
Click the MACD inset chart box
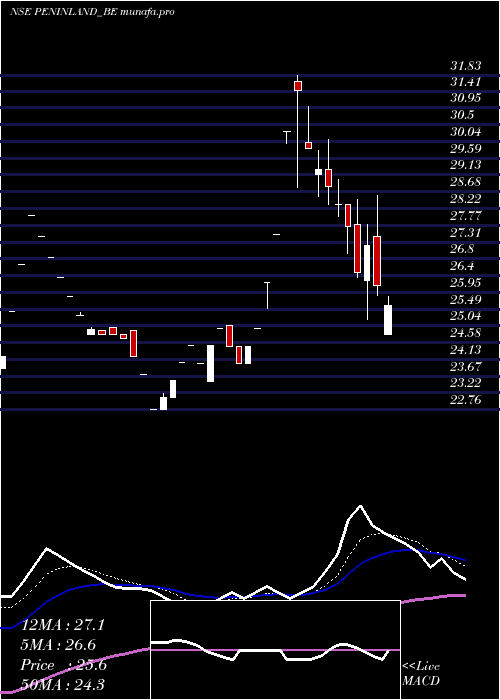point(275,650)
